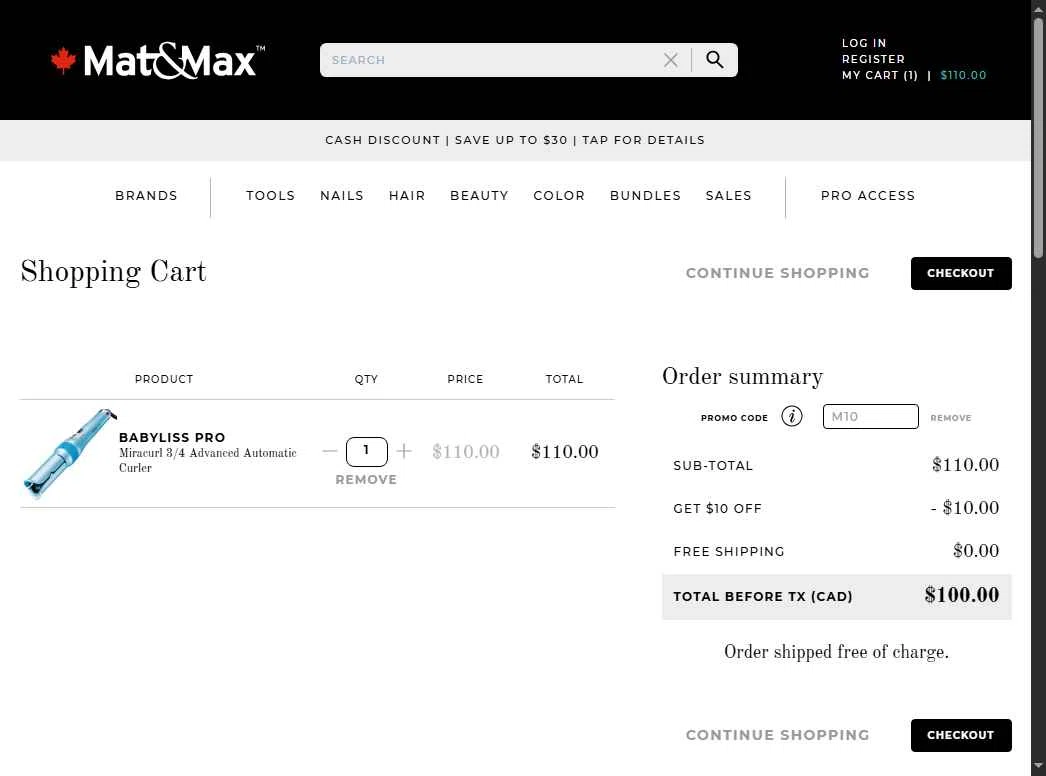Click the top CHECKOUT button
The image size is (1046, 776).
[x=961, y=273]
